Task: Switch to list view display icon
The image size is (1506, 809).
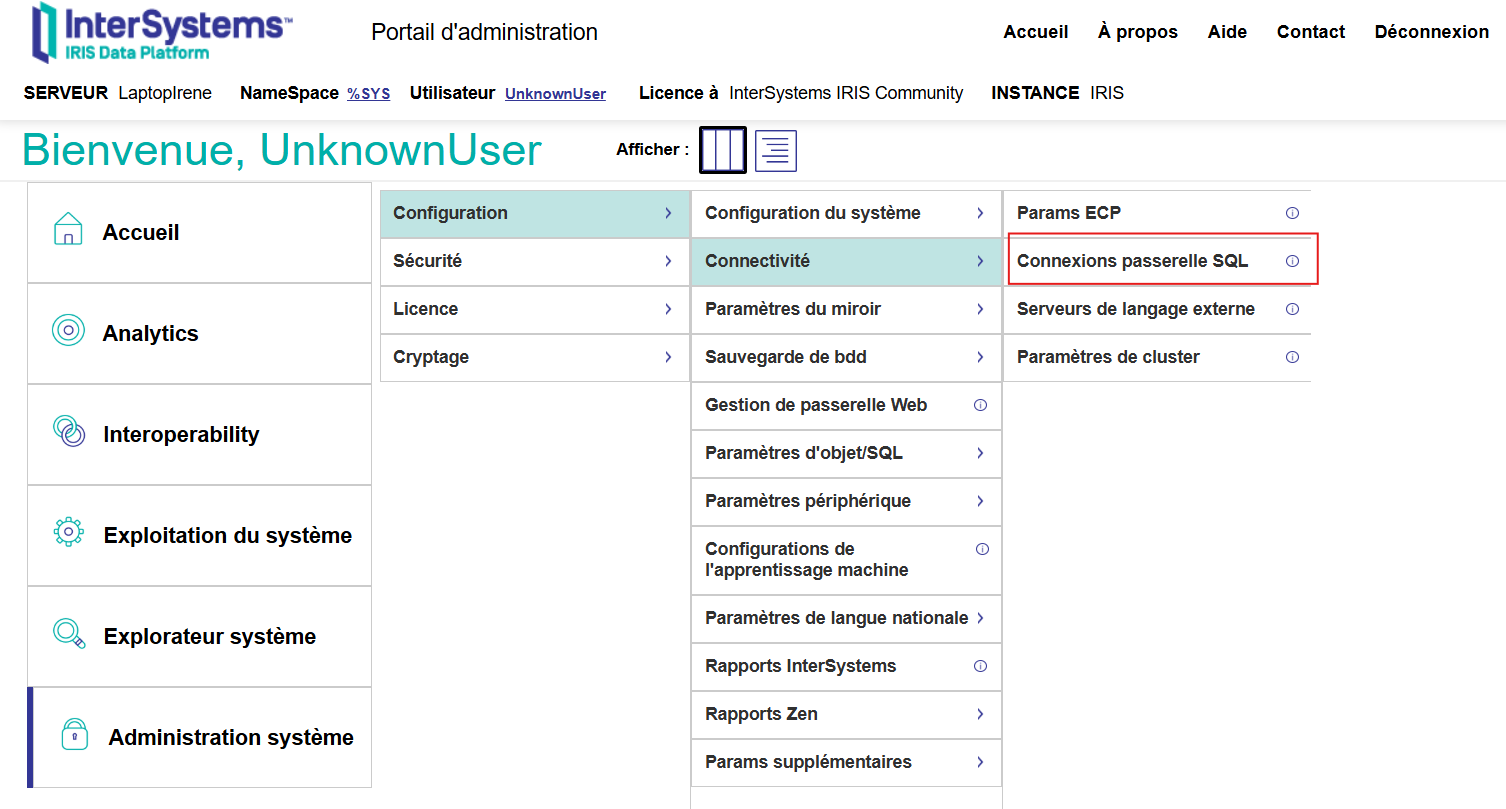Action: pos(776,151)
